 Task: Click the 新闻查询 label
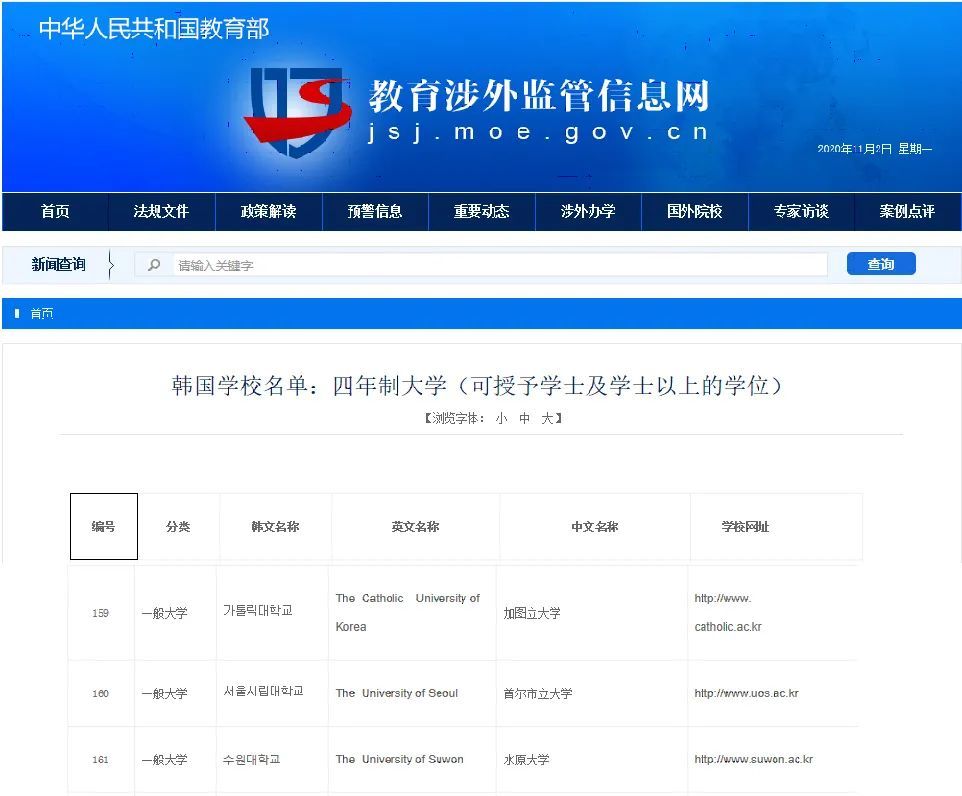tap(58, 265)
